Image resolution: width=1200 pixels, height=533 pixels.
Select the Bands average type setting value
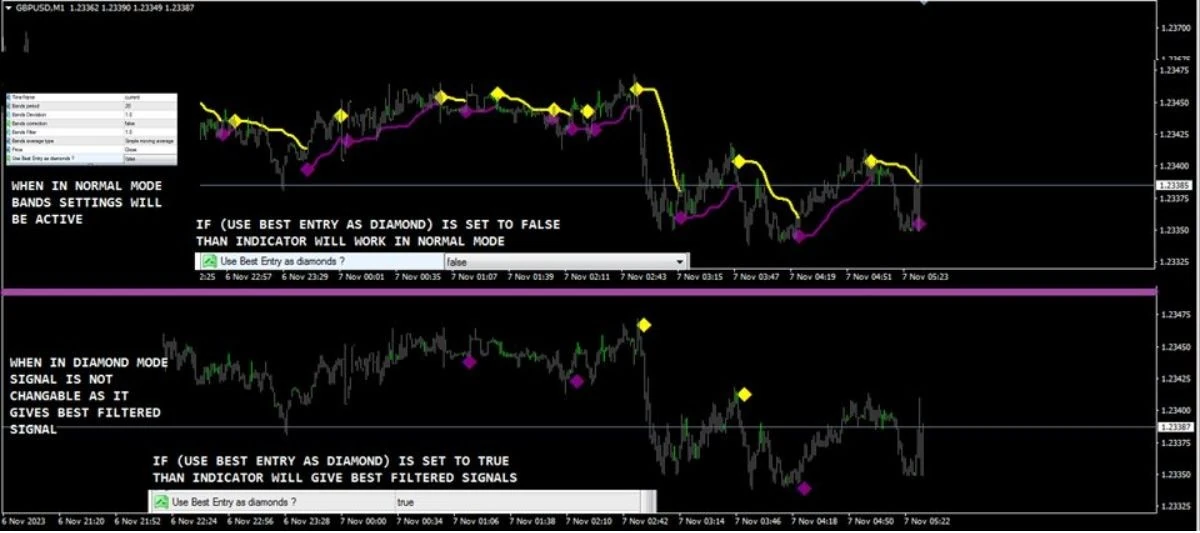pos(150,141)
